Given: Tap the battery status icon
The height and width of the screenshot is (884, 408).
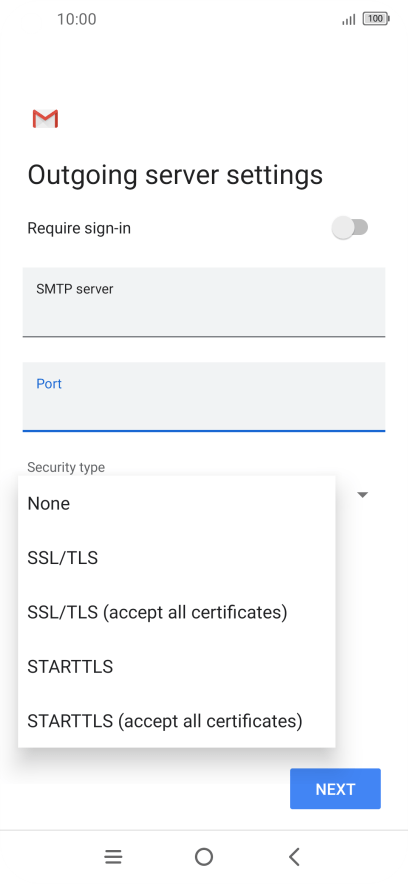Looking at the screenshot, I should click(376, 19).
